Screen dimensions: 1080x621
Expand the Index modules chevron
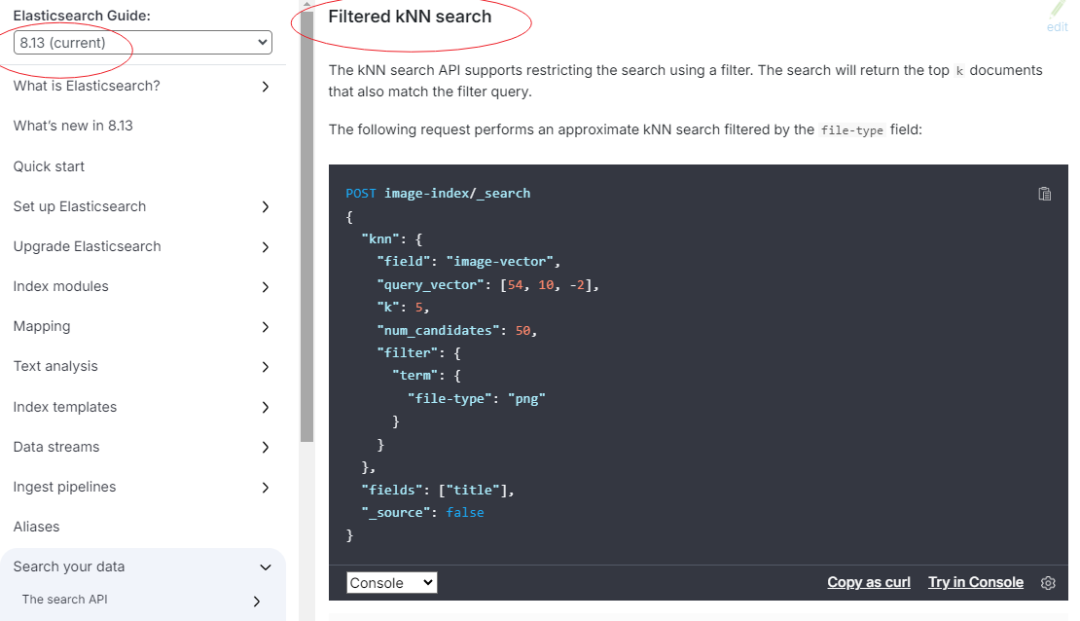click(265, 286)
